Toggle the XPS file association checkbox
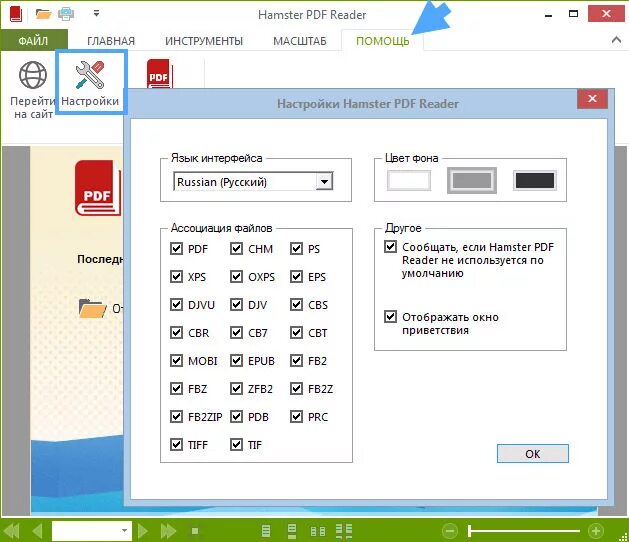 [x=177, y=277]
